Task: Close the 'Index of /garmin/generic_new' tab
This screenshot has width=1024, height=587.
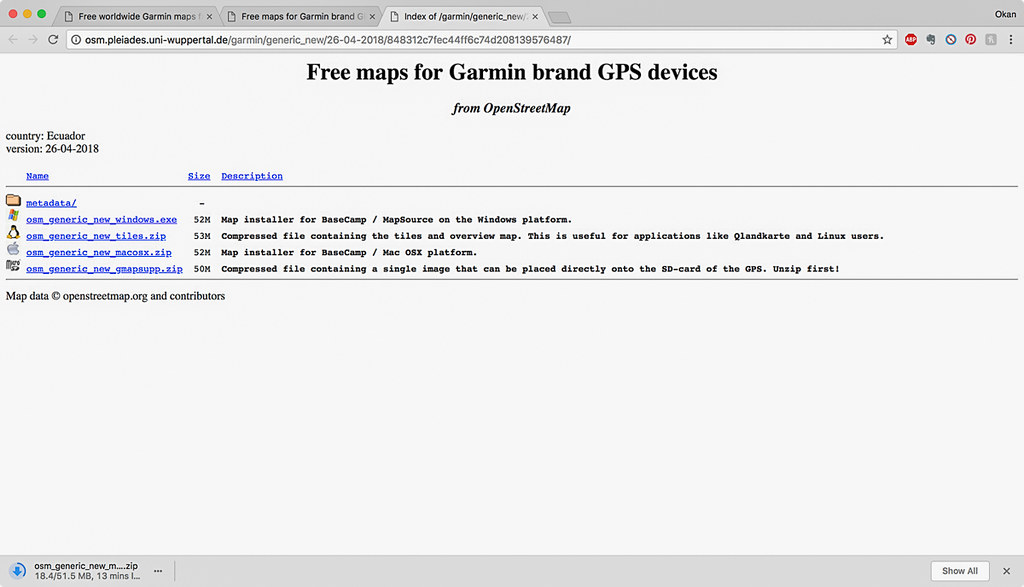Action: (x=535, y=16)
